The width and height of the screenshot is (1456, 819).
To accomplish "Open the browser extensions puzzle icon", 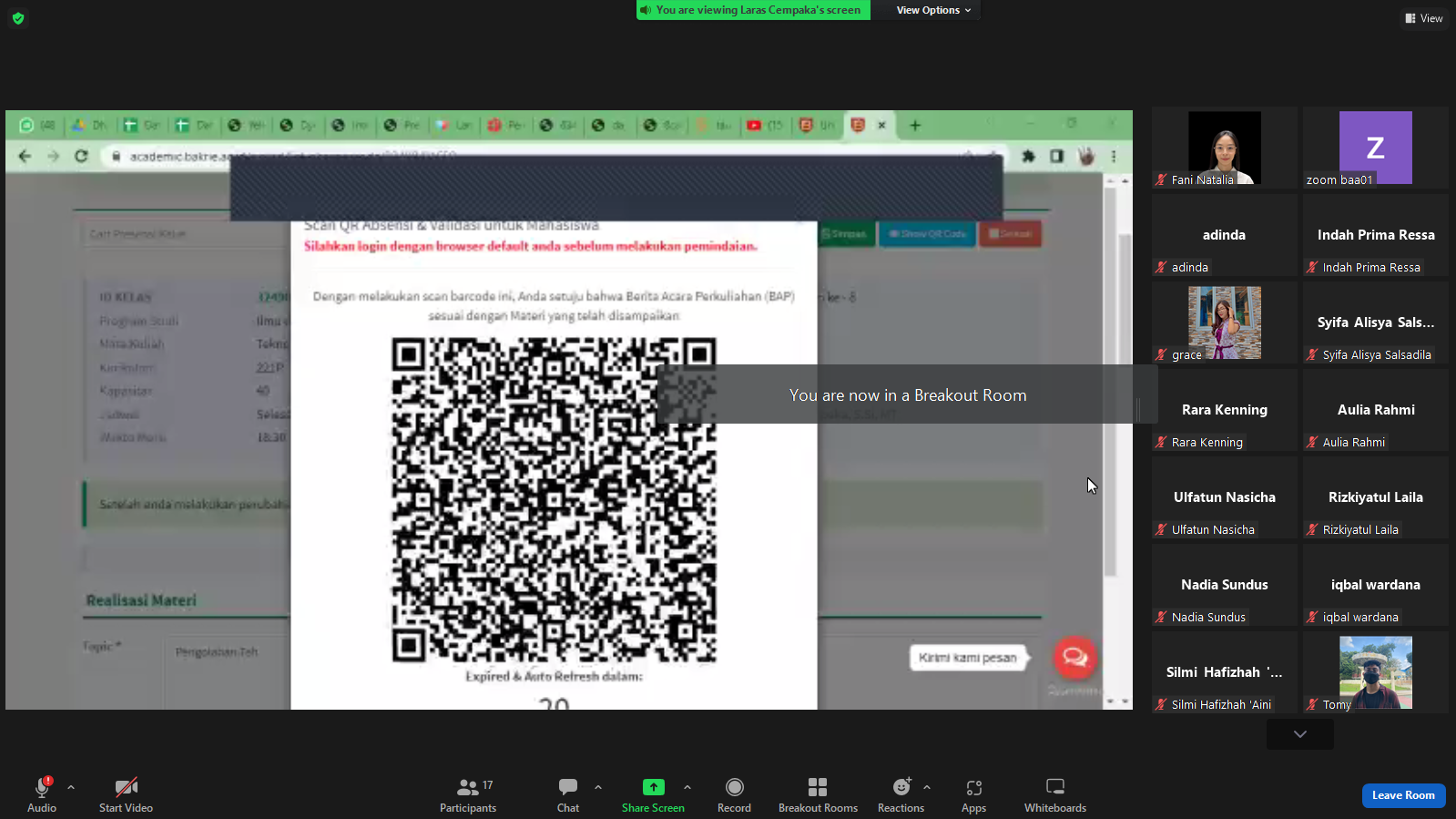I will click(x=1028, y=156).
